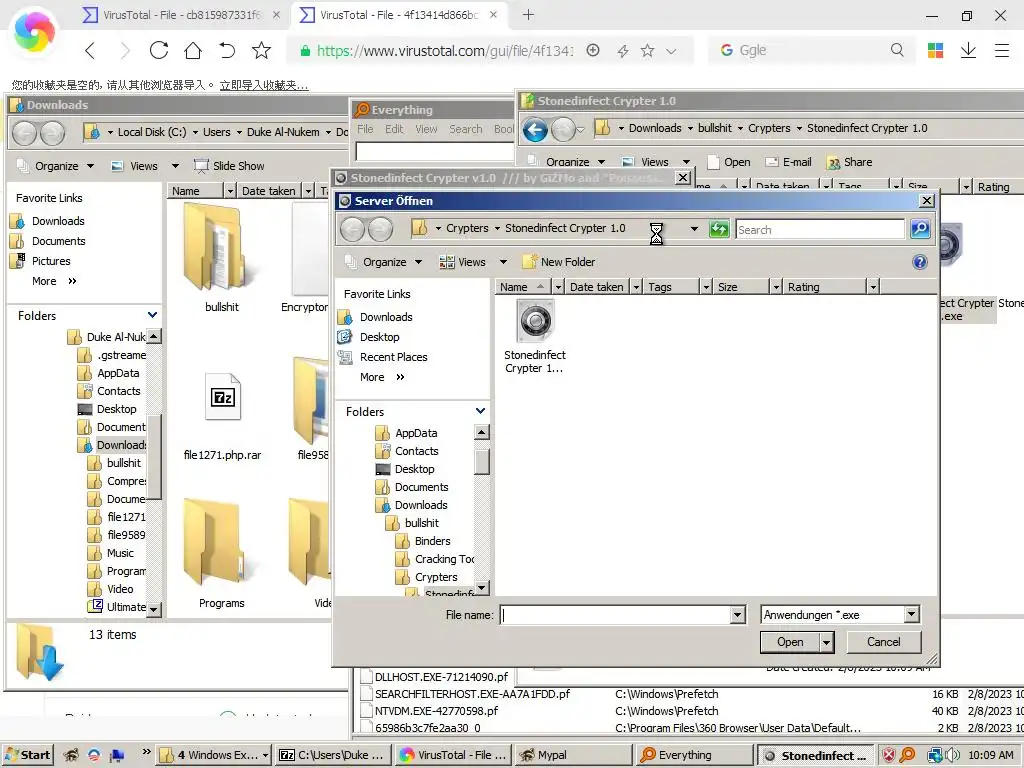Screen dimensions: 1024x768
Task: Click the blue search magnifier in Server Öffnen dialog
Action: [920, 229]
